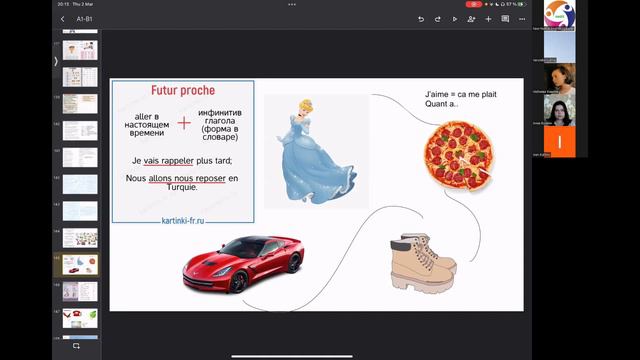This screenshot has width=640, height=360.
Task: Click "Je vais rappeler plus tard" sentence
Action: point(182,161)
